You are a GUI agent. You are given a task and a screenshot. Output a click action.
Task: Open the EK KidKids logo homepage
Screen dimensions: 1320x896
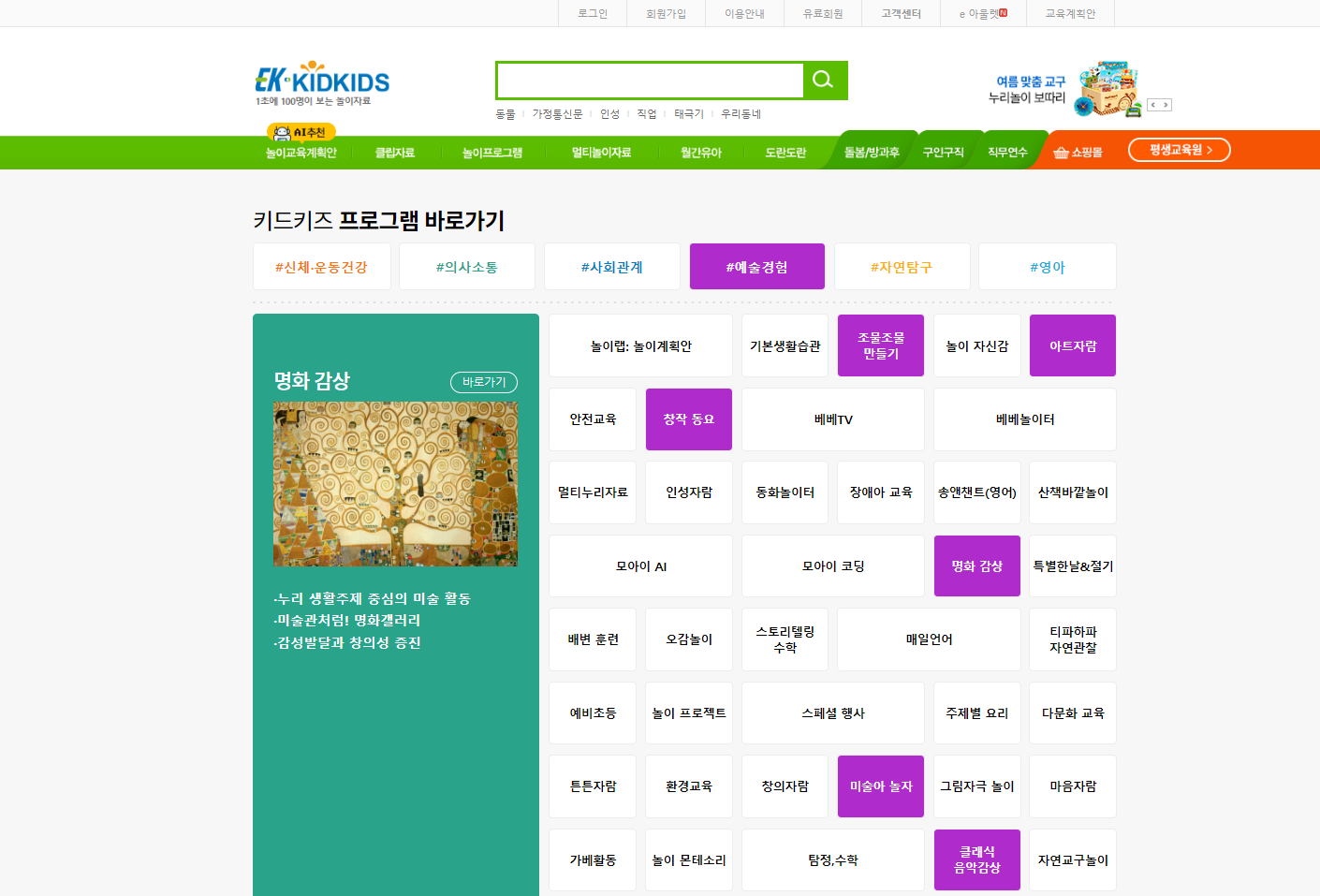[322, 83]
